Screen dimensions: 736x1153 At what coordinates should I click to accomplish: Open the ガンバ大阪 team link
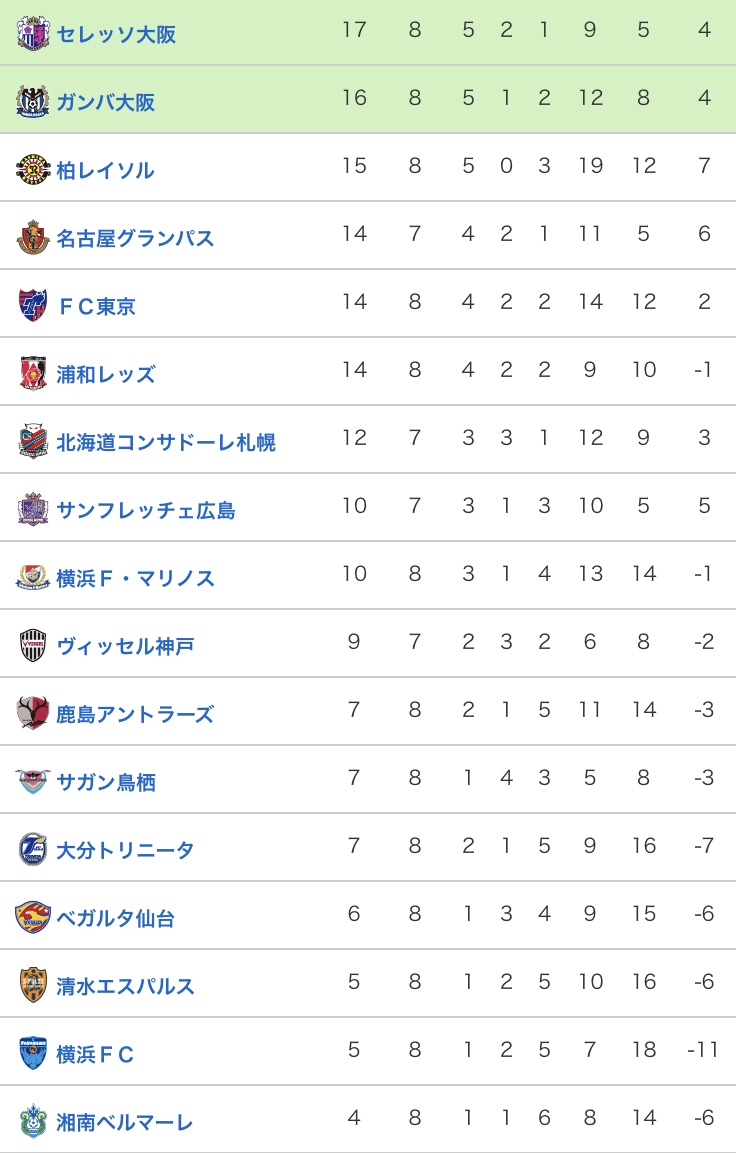(x=106, y=102)
